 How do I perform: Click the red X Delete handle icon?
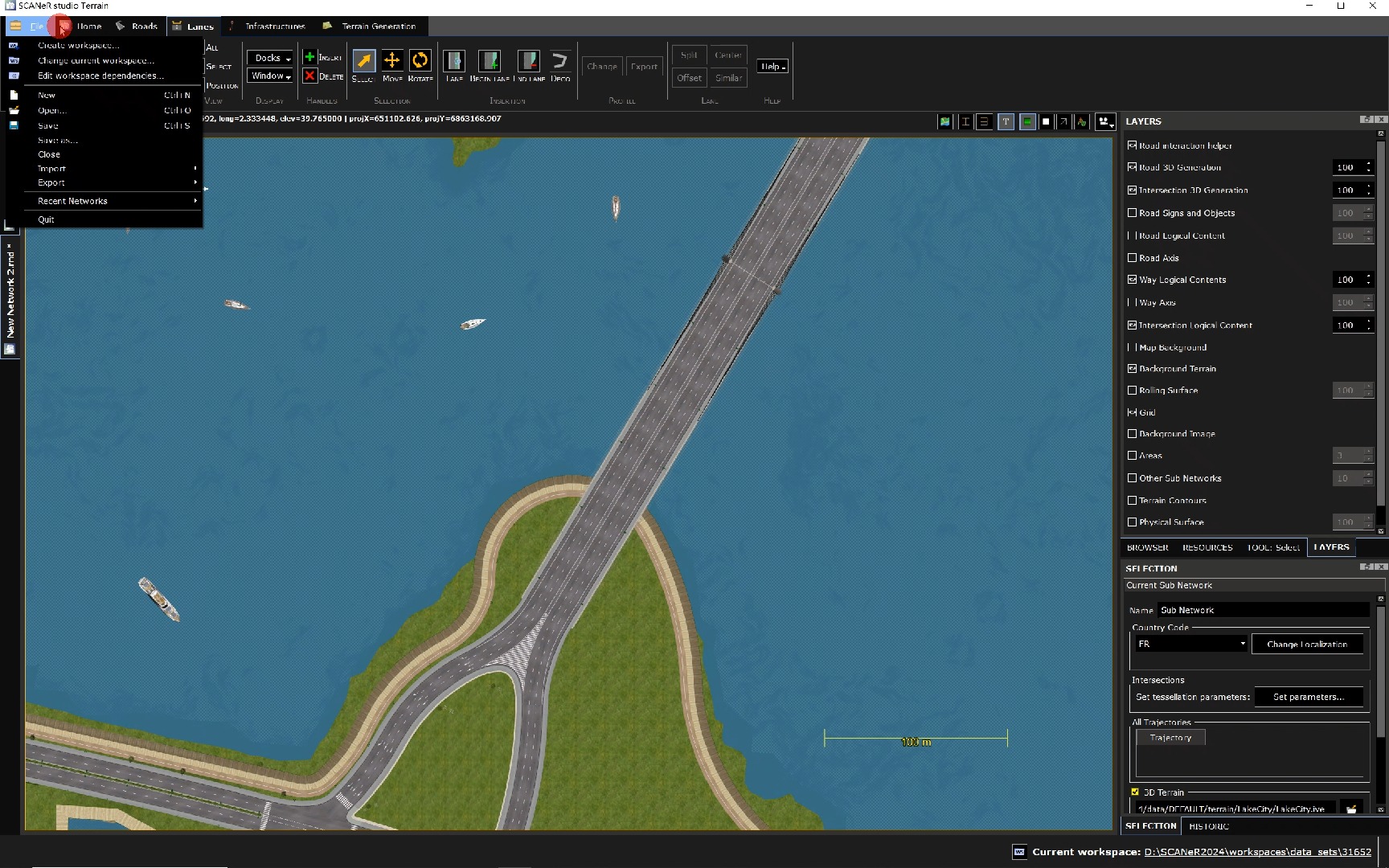coord(309,76)
